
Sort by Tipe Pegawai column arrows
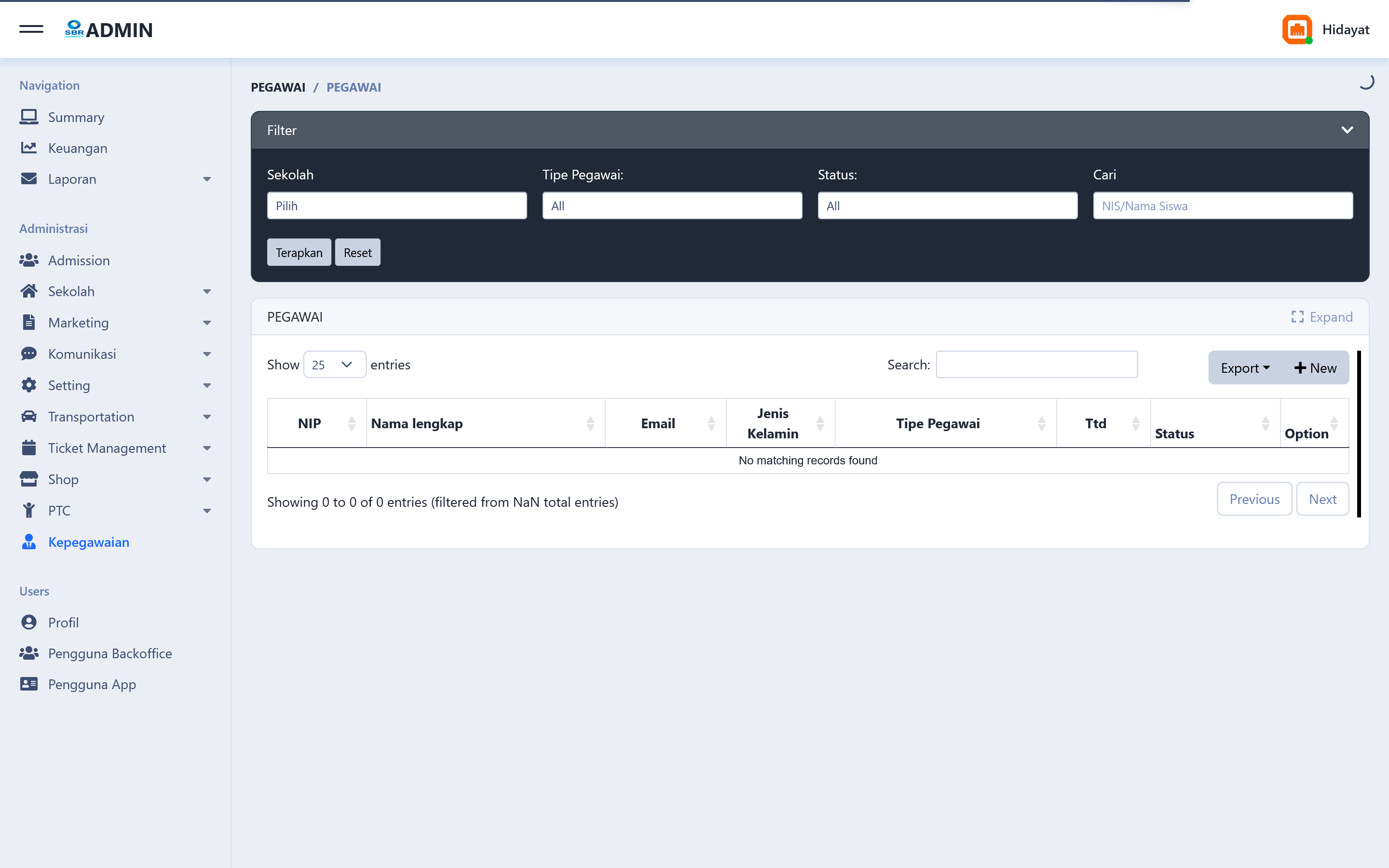click(1042, 424)
